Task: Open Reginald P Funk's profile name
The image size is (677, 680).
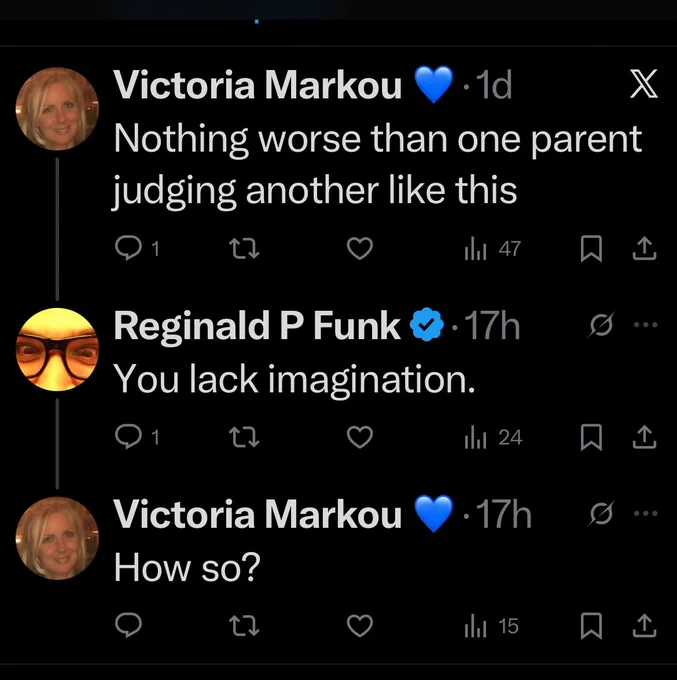Action: [x=257, y=326]
